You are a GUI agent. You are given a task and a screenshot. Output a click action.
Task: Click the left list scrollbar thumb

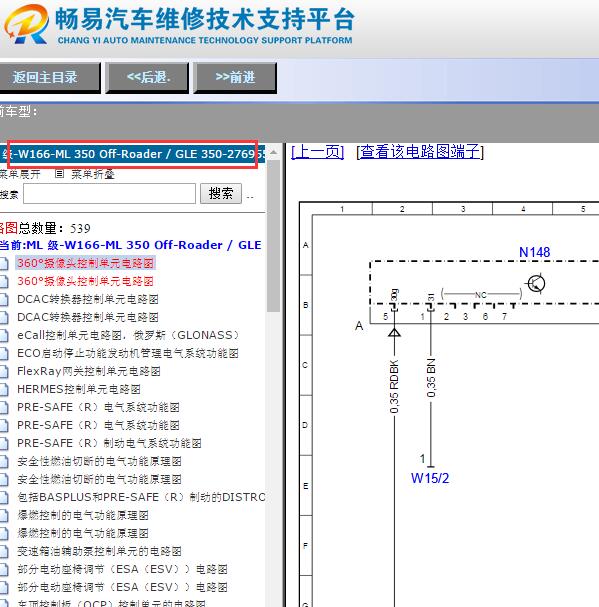tap(273, 235)
